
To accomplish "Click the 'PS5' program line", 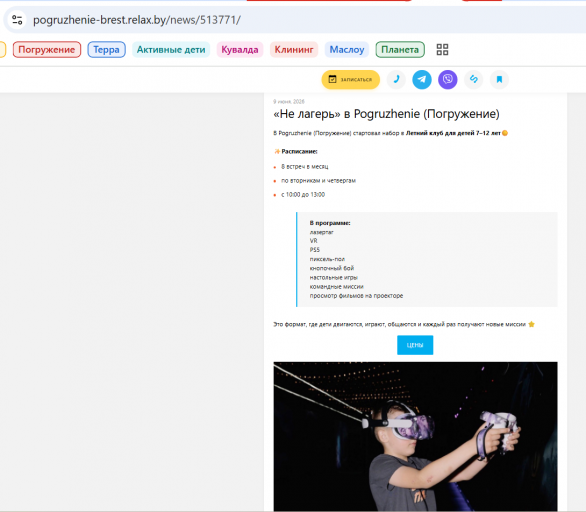I will tap(315, 250).
